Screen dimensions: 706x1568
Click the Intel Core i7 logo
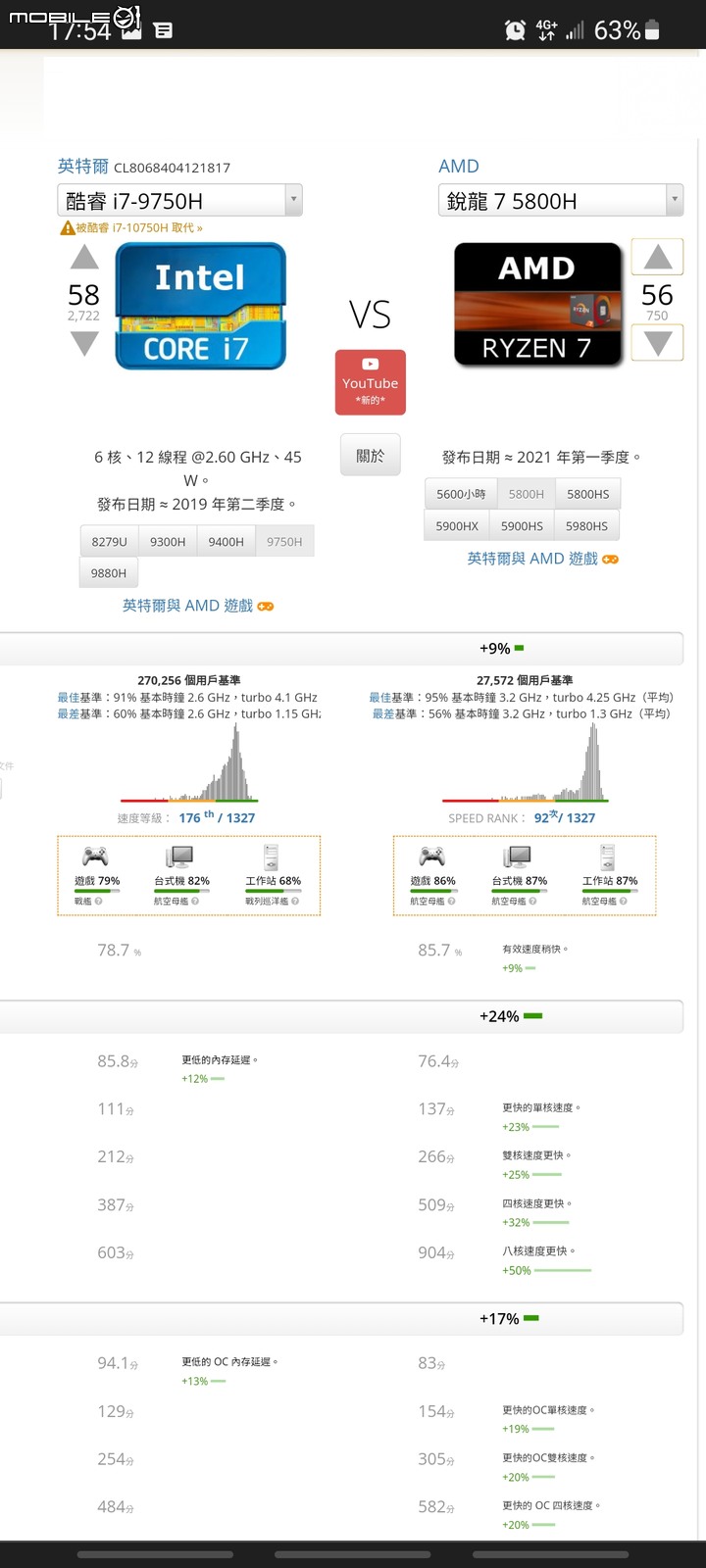201,306
